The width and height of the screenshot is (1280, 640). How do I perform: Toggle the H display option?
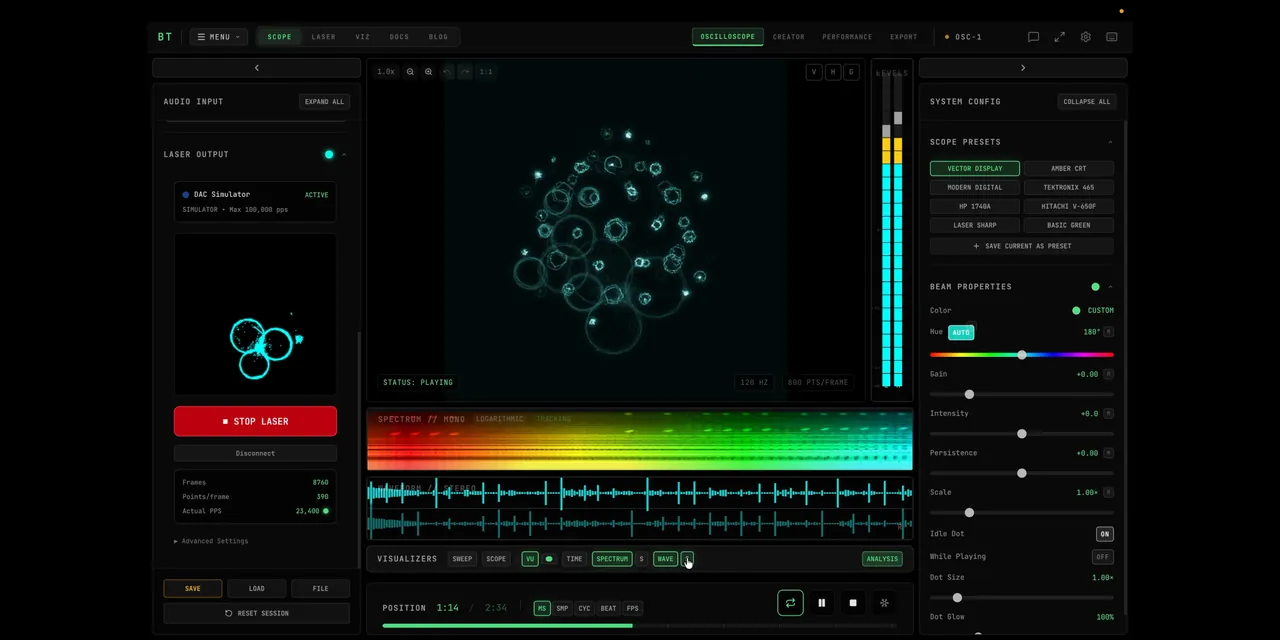833,72
